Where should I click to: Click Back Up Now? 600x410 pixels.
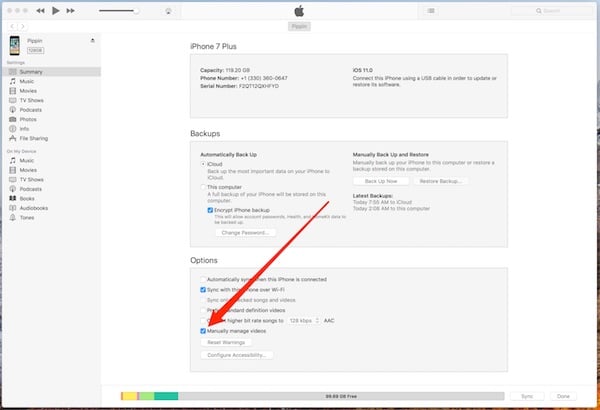coord(381,181)
